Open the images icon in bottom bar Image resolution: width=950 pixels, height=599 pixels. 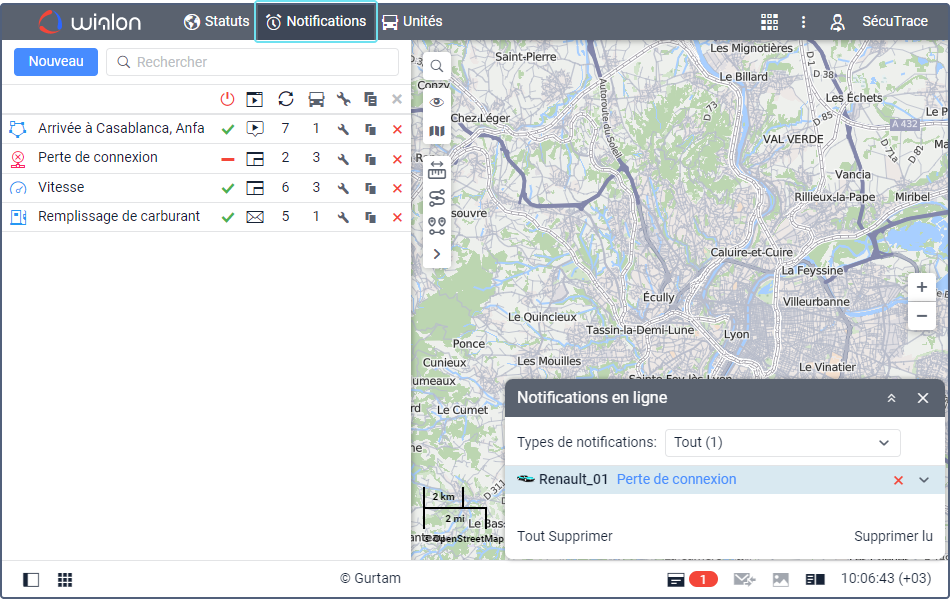point(780,580)
